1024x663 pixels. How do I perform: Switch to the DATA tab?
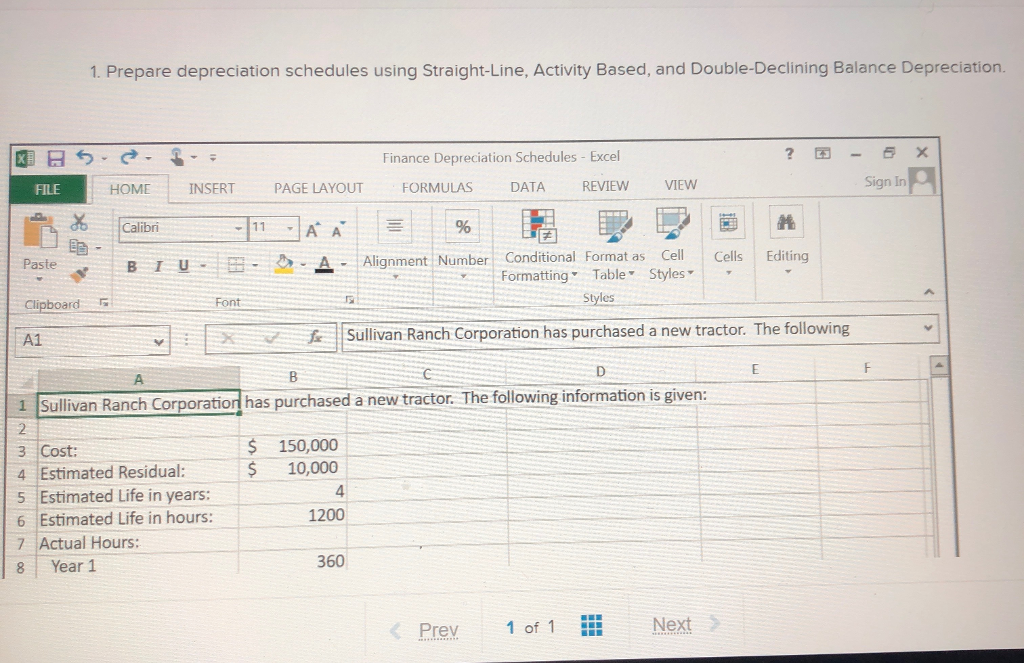click(x=527, y=187)
